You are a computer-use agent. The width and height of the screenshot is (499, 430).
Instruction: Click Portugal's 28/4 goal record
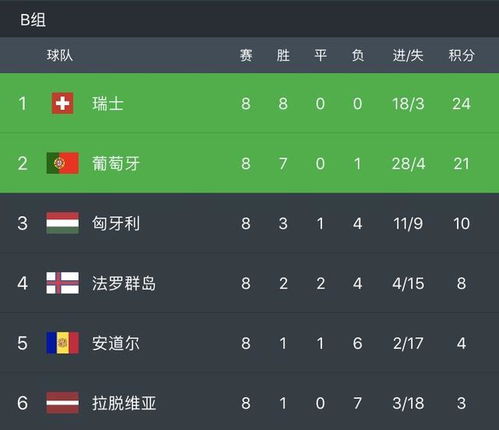pyautogui.click(x=408, y=164)
